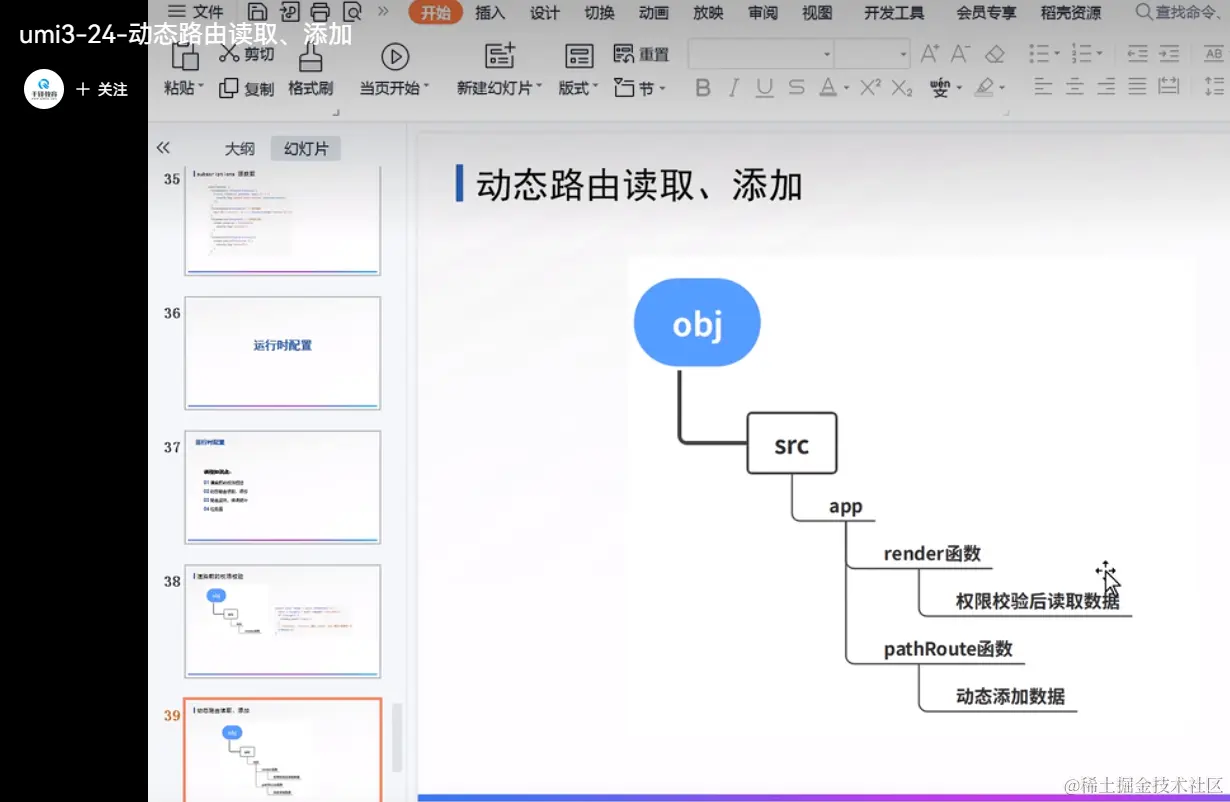
Task: Toggle numbered list
Action: 1081,53
